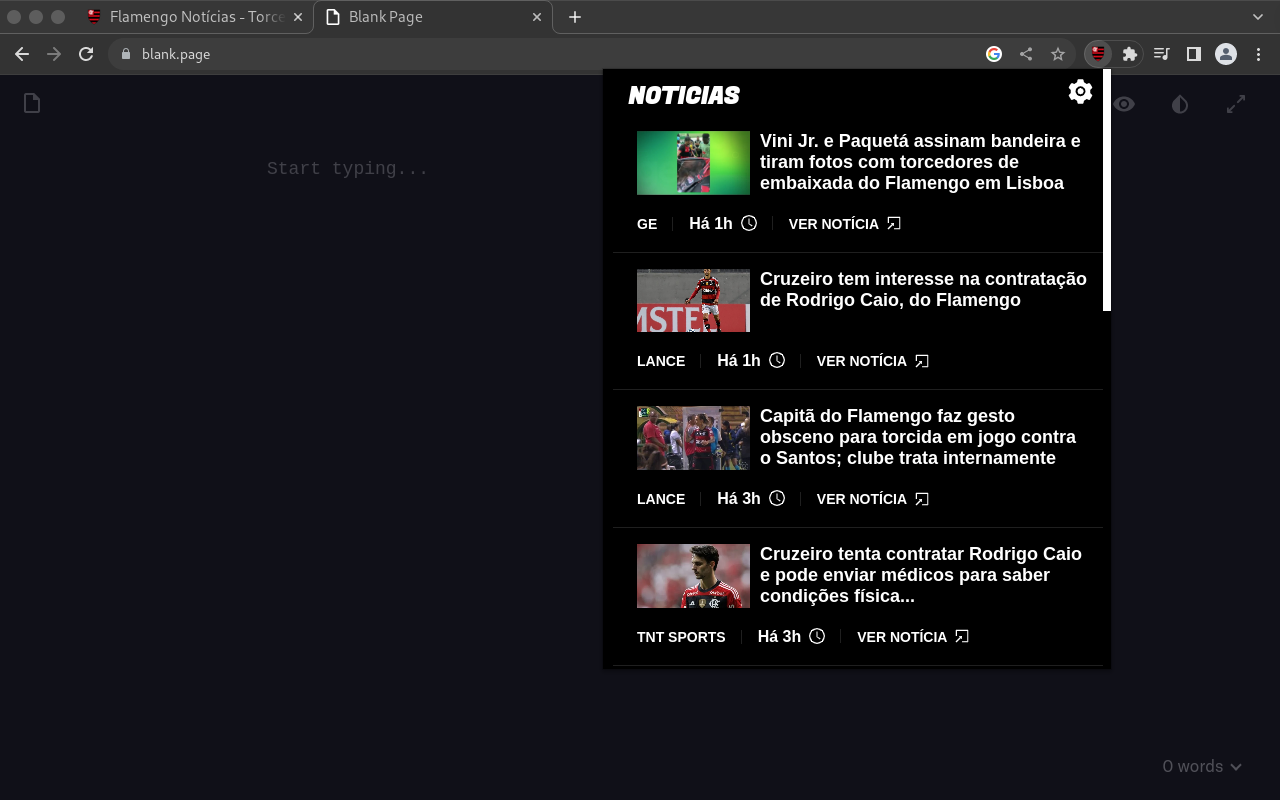Toggle the eye preview on Blank Page
Viewport: 1280px width, 800px height.
[x=1124, y=104]
